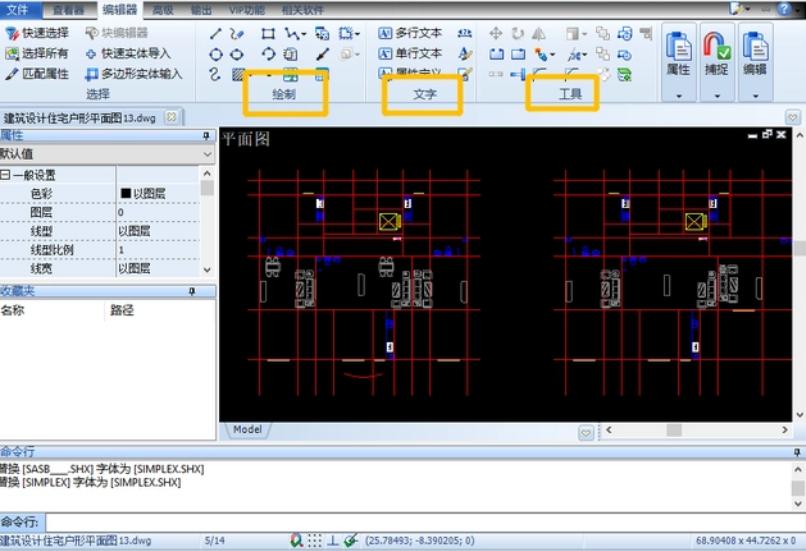The width and height of the screenshot is (806, 551).
Task: Click the horizontal scrollbar thumb below drawing
Action: coord(674,430)
